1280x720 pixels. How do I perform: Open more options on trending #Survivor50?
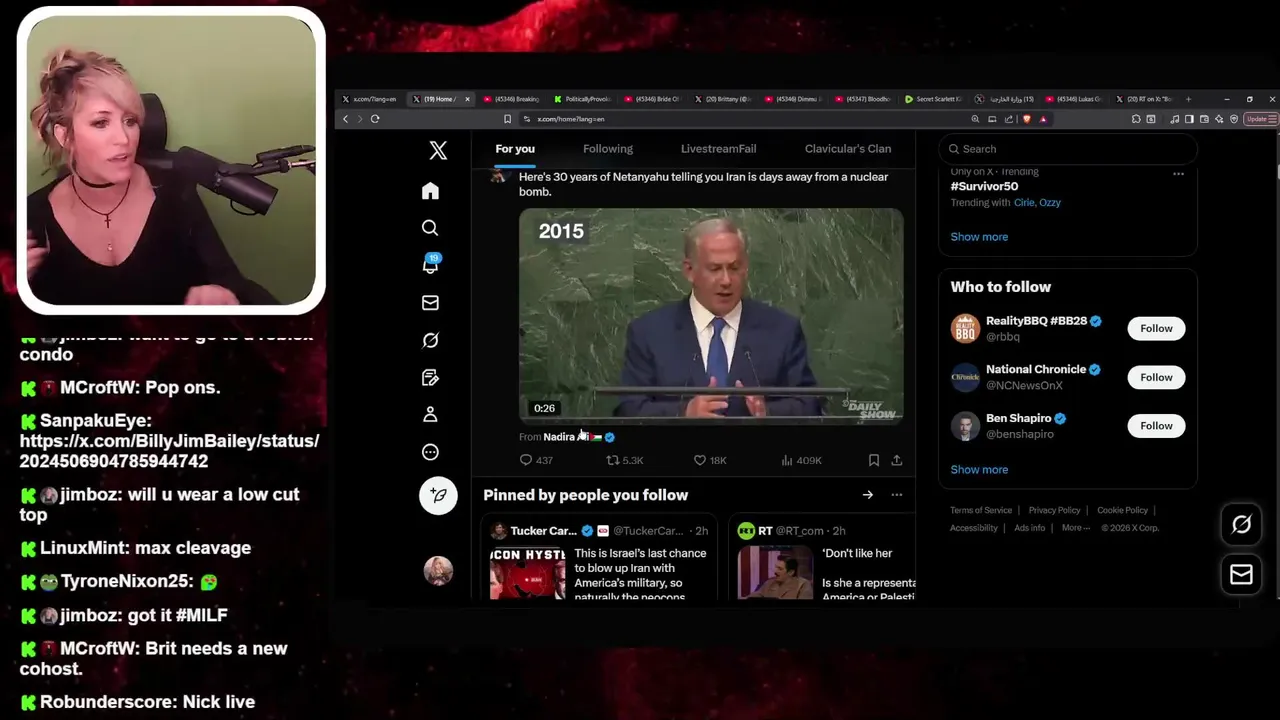pyautogui.click(x=1178, y=174)
